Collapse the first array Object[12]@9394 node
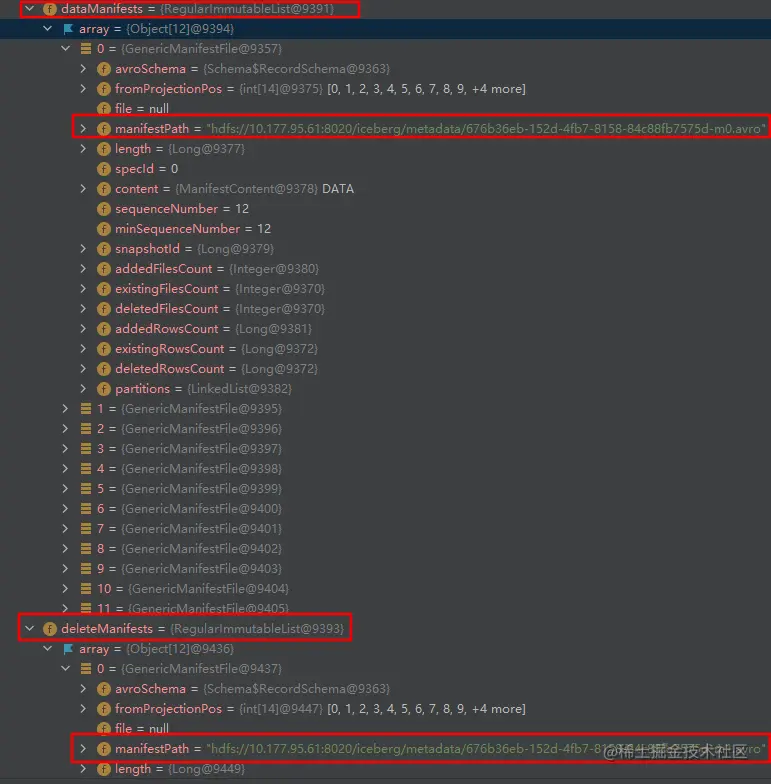771x784 pixels. [x=48, y=28]
